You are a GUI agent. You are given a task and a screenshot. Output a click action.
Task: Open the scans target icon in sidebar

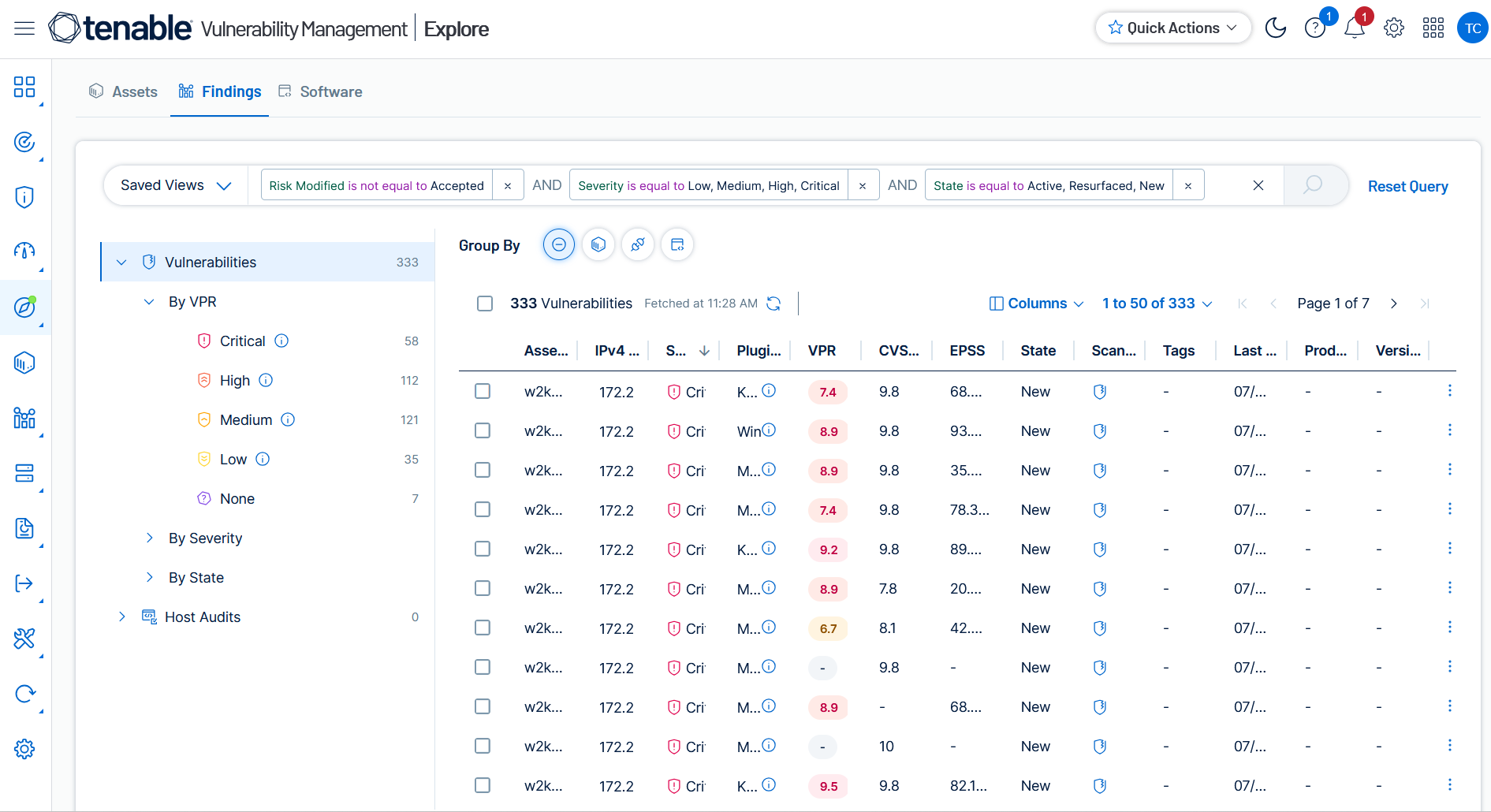point(24,142)
